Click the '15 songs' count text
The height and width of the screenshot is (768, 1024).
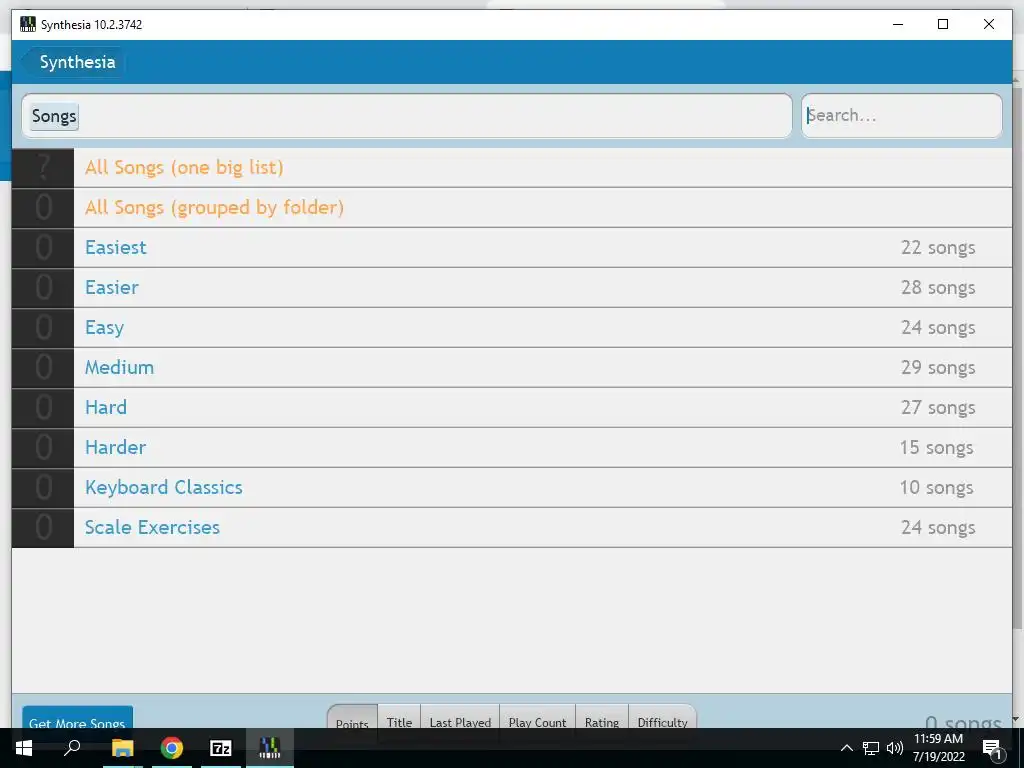936,447
